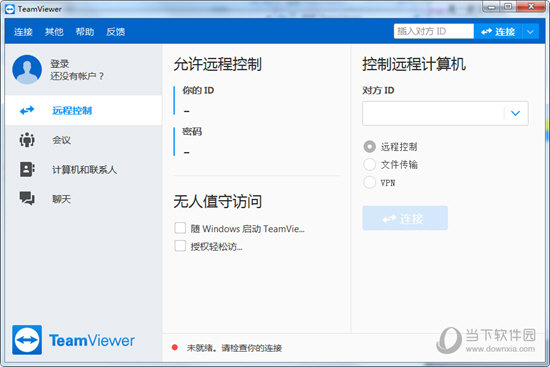Click into the 对方 ID input box

tap(433, 113)
